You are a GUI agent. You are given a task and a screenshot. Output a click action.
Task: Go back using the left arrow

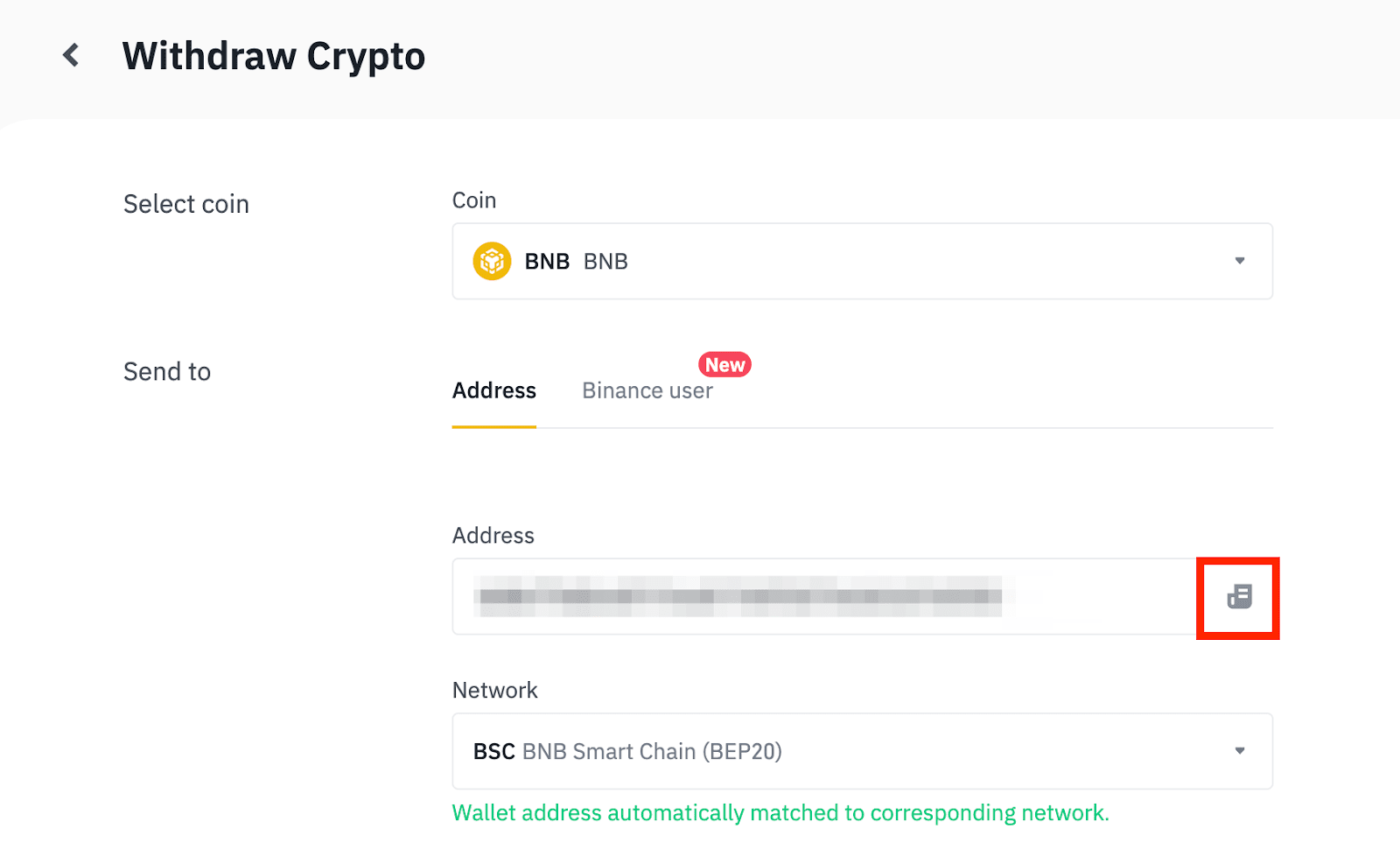click(71, 55)
